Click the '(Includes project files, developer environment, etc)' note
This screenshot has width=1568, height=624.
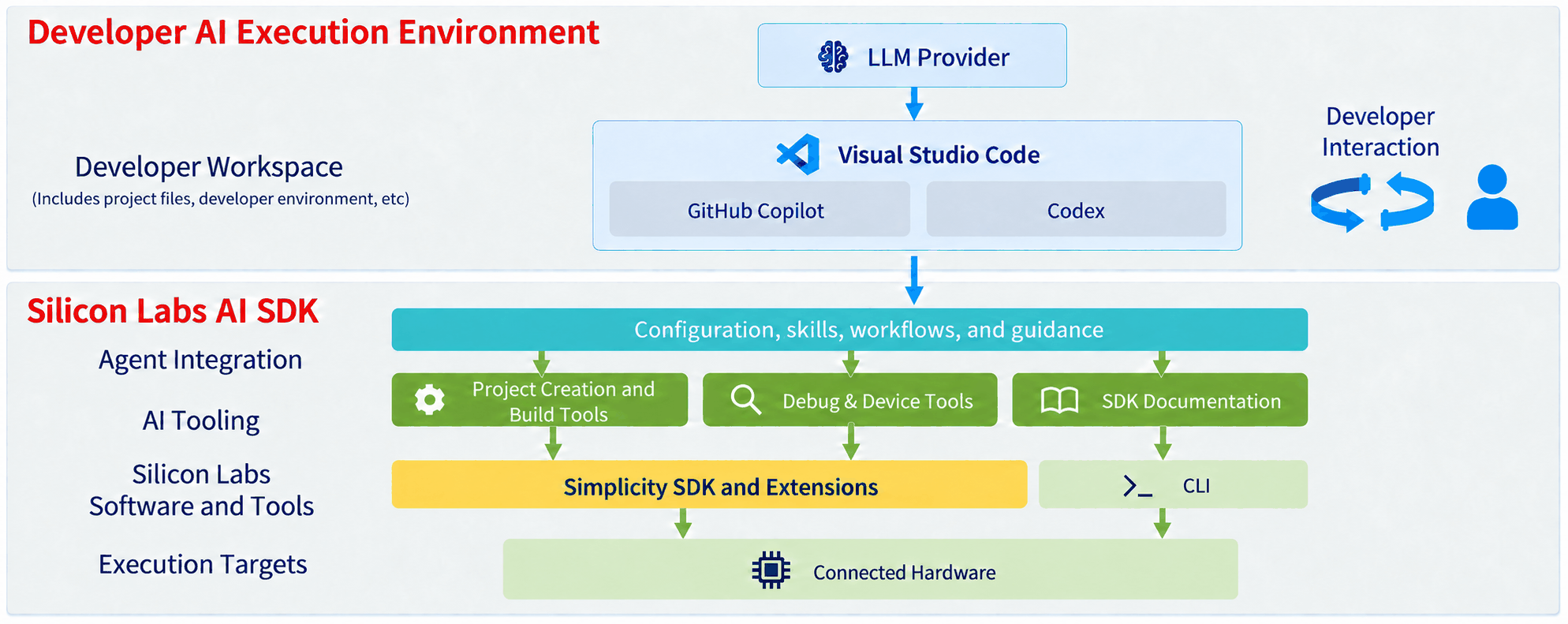(x=221, y=199)
